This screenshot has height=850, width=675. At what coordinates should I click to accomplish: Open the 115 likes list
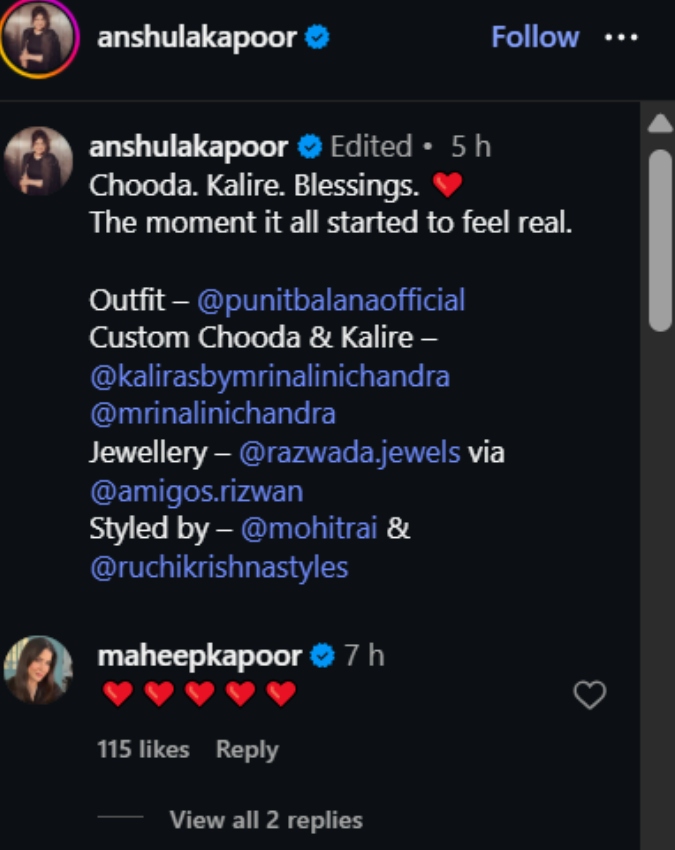(143, 749)
